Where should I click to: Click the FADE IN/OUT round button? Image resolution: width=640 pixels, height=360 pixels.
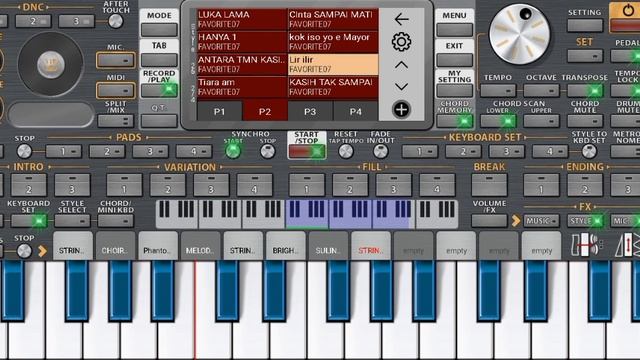[380, 151]
